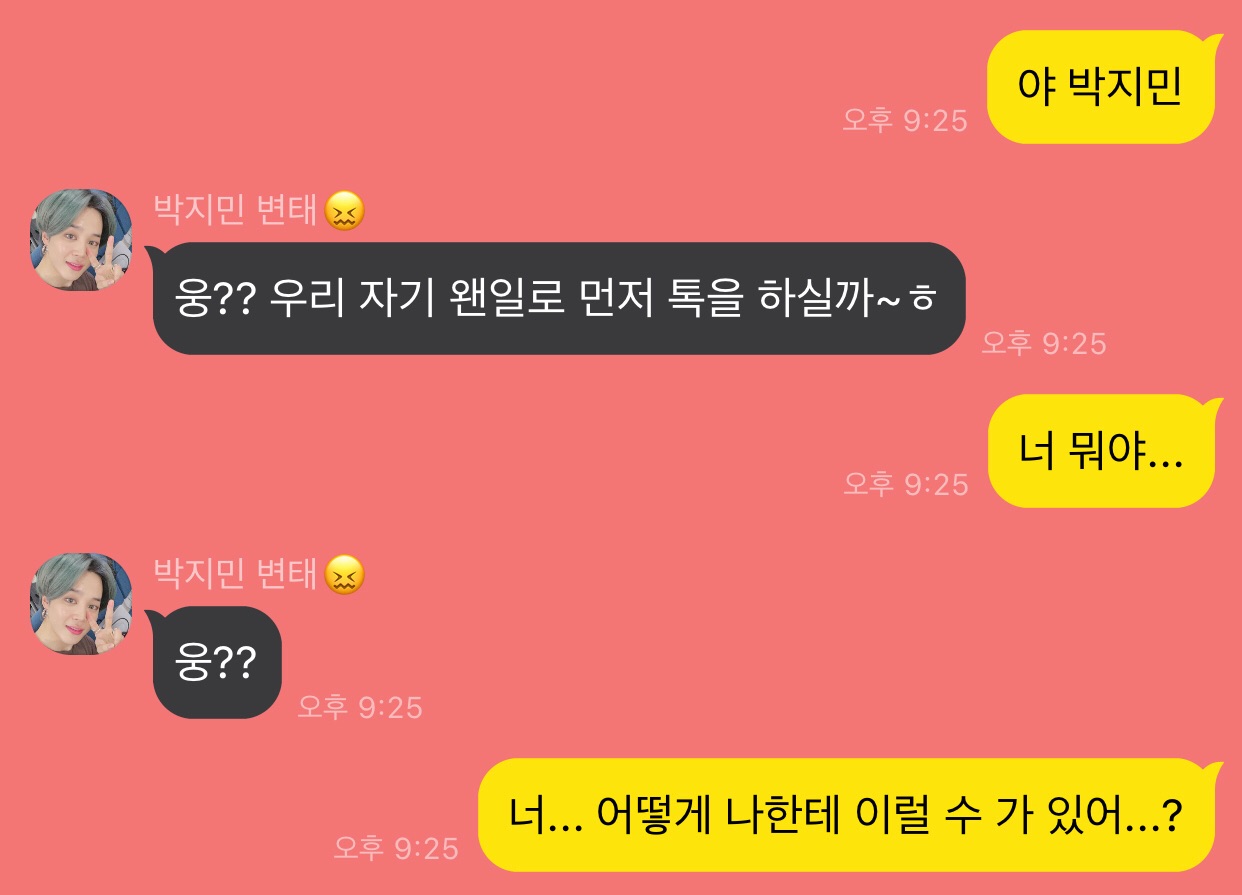Screen dimensions: 1242x895
Task: Click the timestamp beside the '하실까~ㅎ' message
Action: [1044, 343]
